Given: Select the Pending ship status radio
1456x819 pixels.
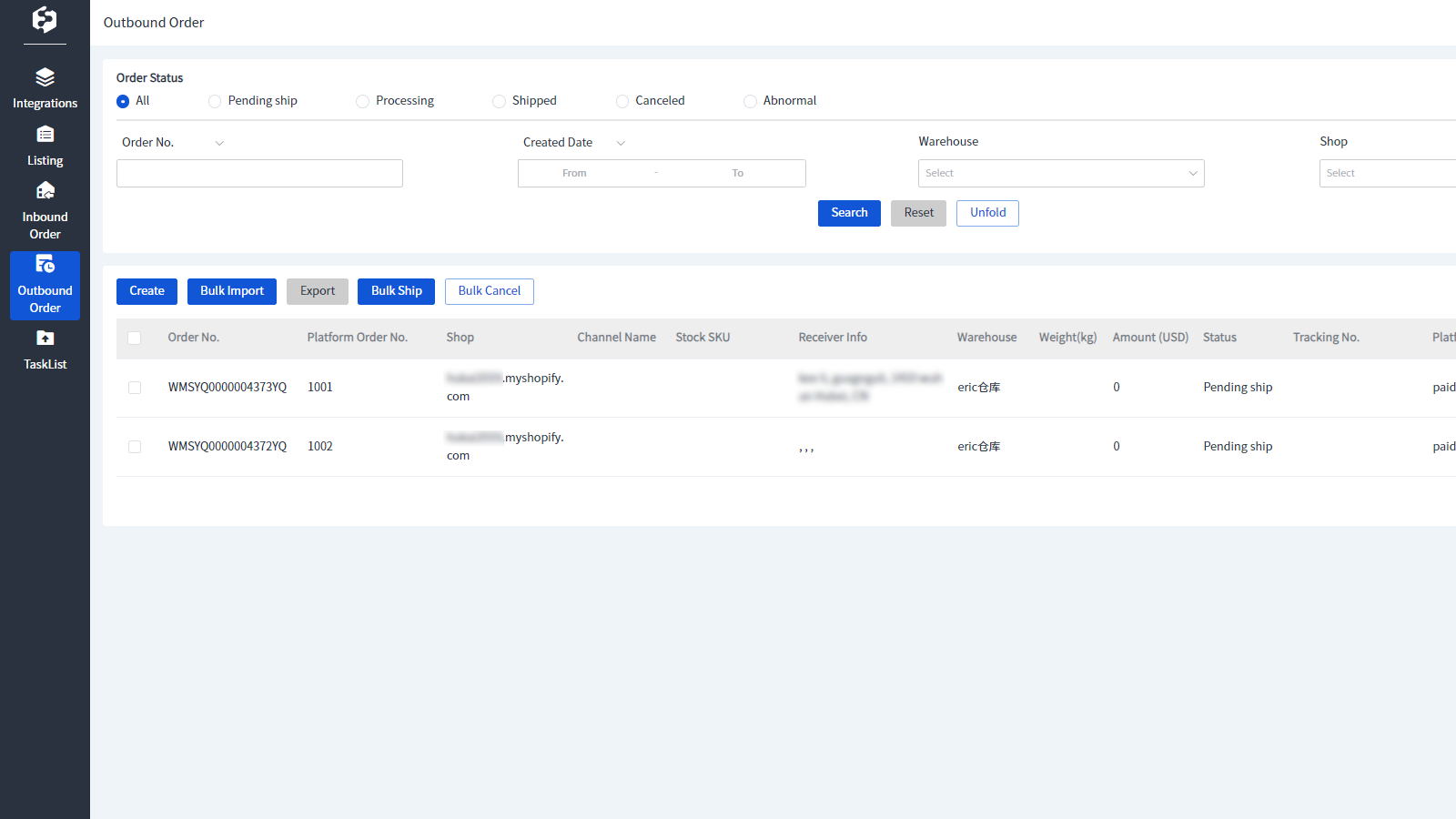Looking at the screenshot, I should coord(215,101).
